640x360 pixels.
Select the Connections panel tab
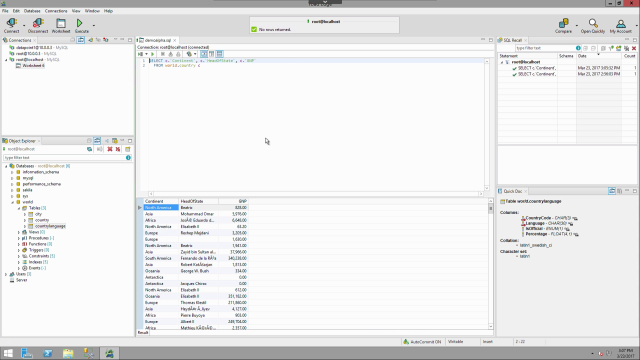coord(20,40)
